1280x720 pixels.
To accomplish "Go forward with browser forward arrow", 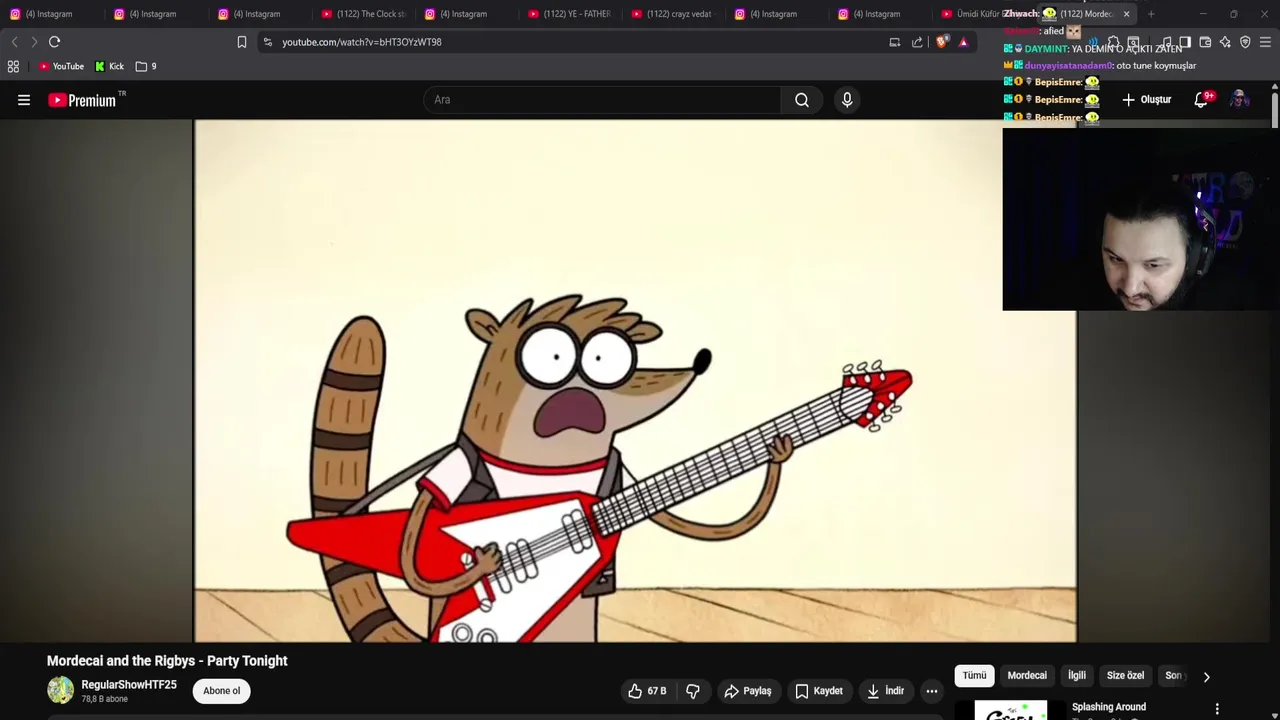I will click(34, 42).
